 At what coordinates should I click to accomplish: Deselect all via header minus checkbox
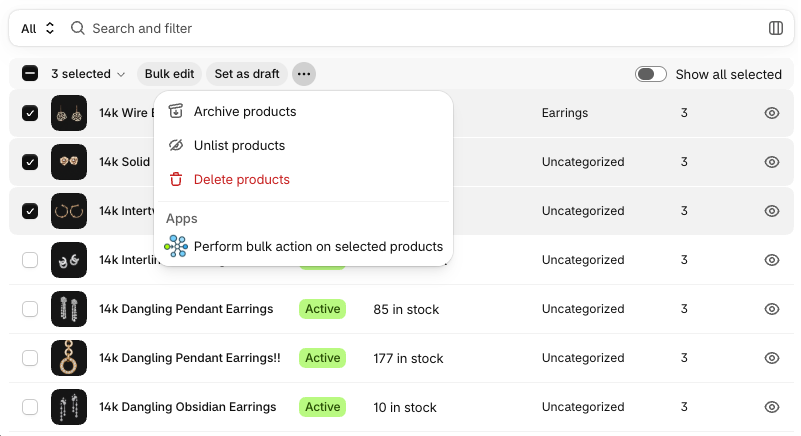pos(30,74)
